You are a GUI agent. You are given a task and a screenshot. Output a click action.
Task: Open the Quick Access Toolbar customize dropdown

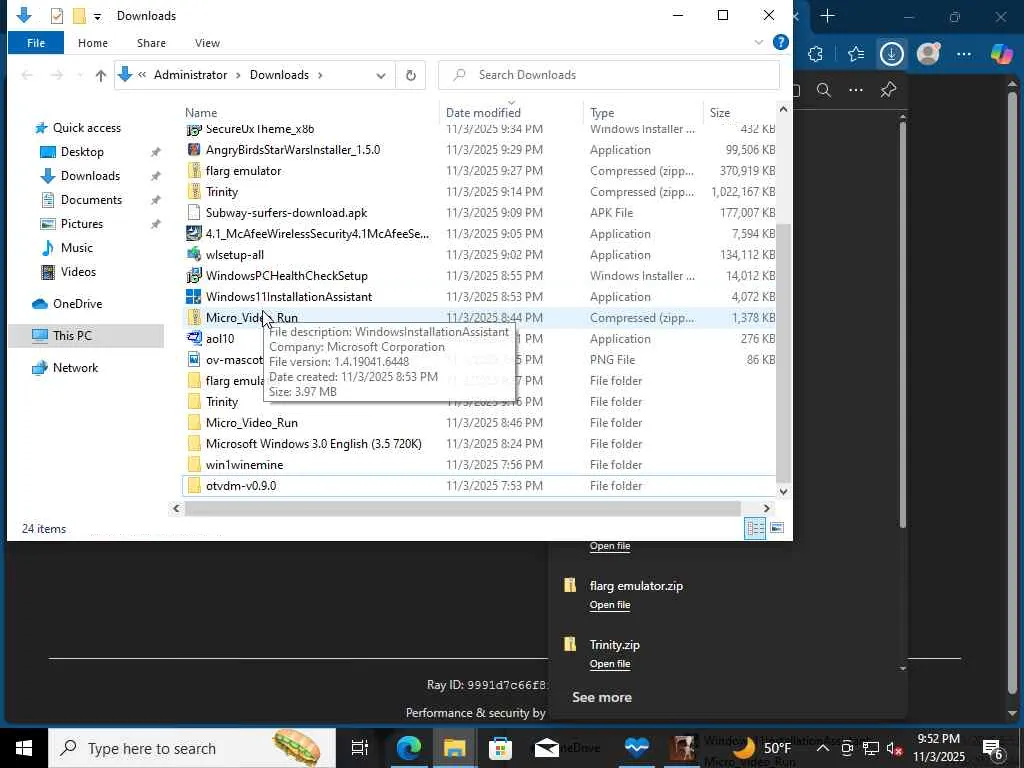(97, 16)
